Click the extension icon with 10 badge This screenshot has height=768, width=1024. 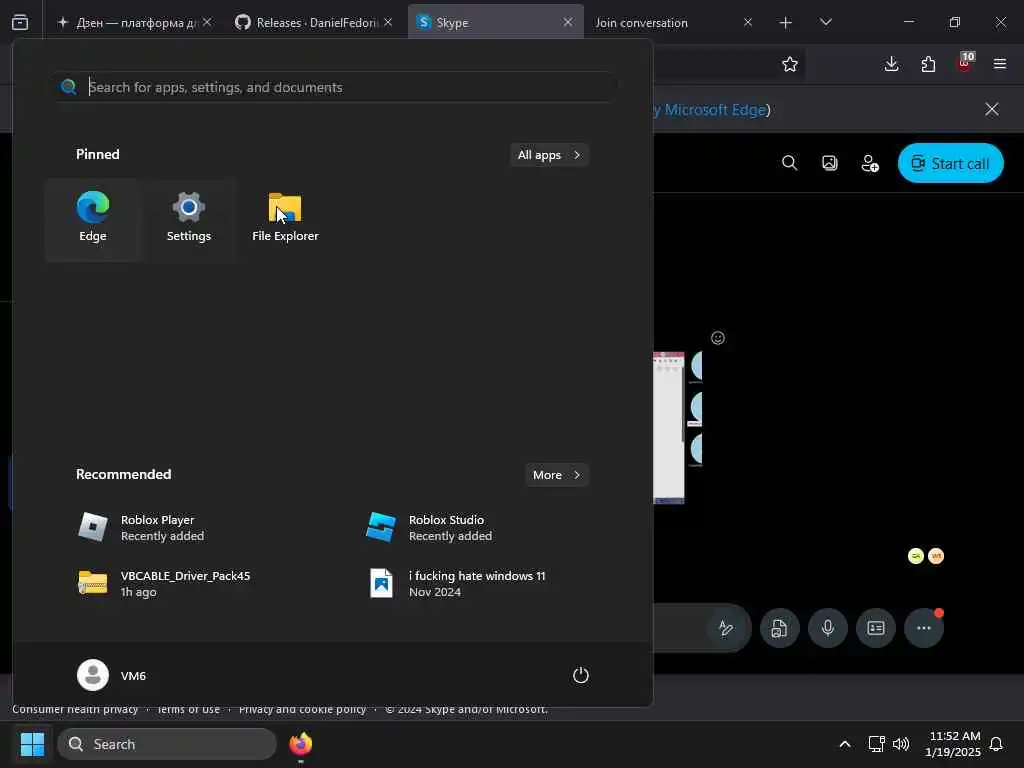click(965, 63)
